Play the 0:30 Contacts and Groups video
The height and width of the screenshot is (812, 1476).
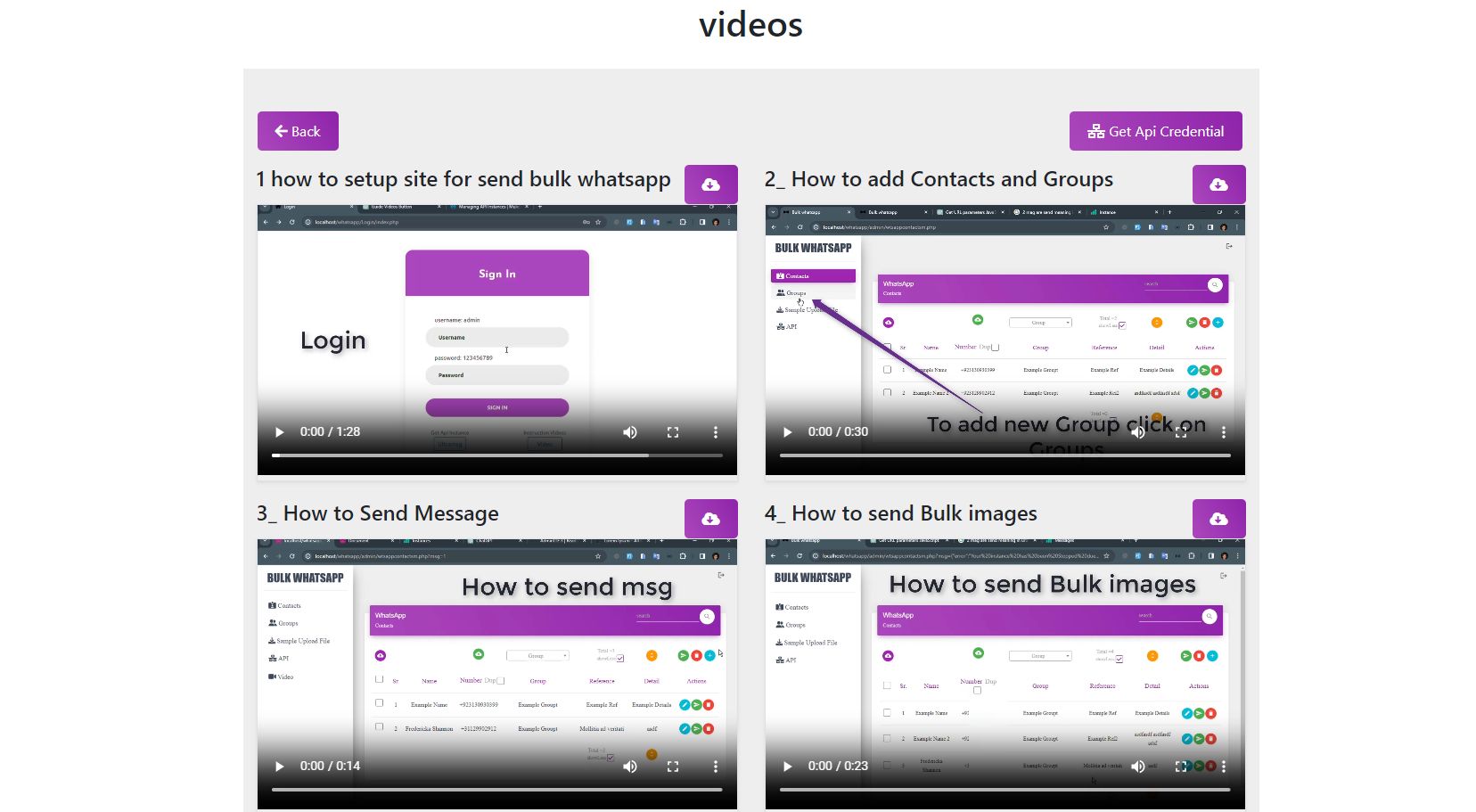(787, 432)
